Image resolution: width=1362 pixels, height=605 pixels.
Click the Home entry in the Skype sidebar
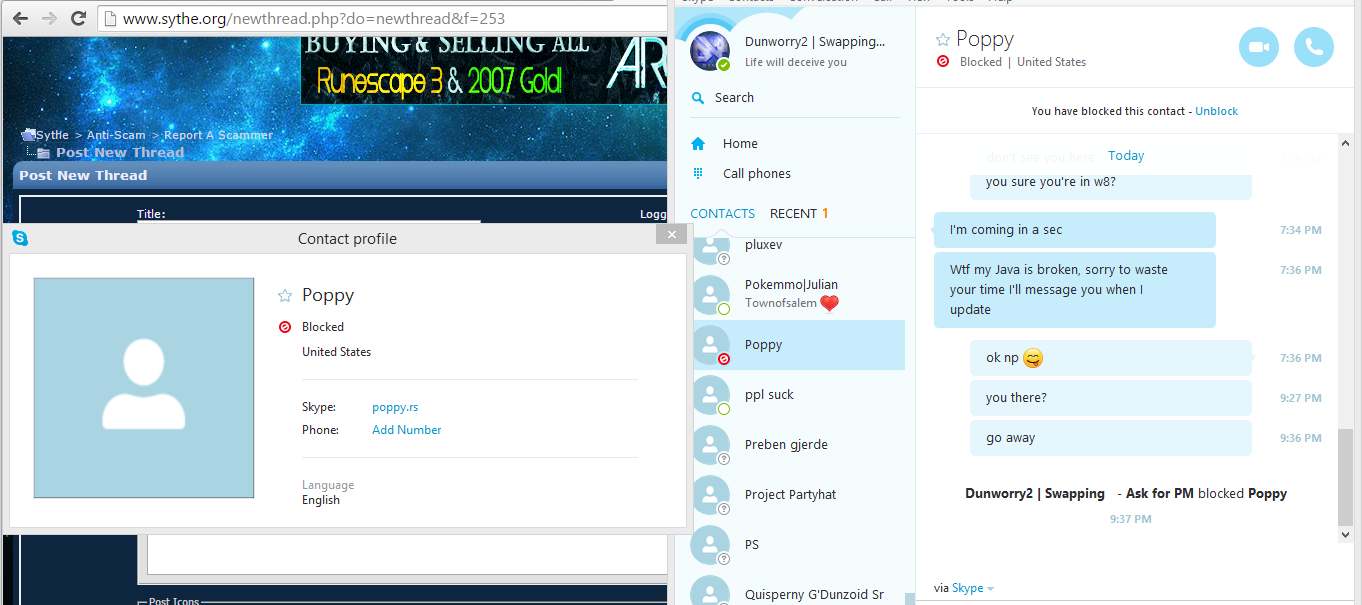click(x=740, y=144)
